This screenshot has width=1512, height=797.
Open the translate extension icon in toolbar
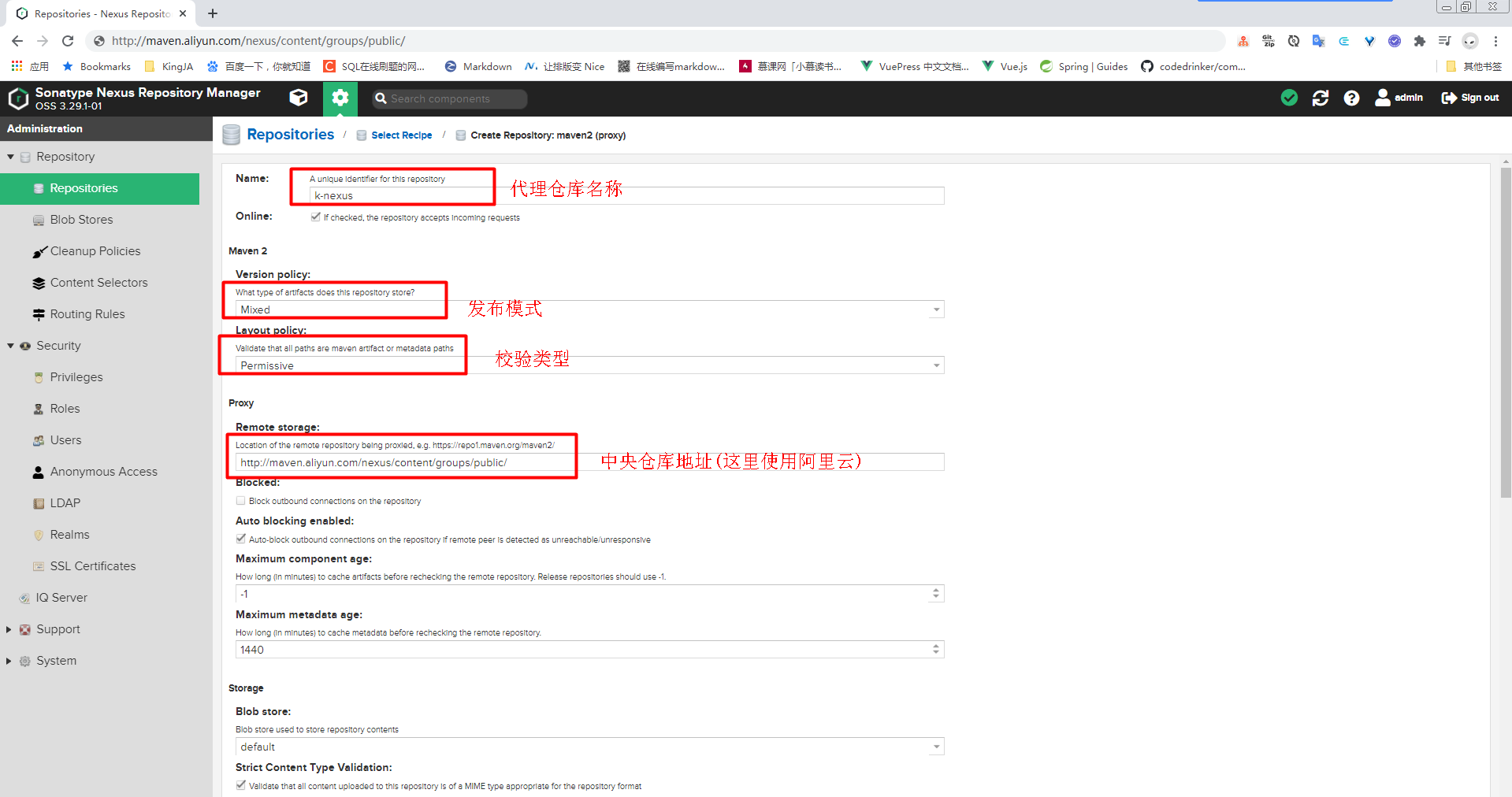[x=1318, y=41]
